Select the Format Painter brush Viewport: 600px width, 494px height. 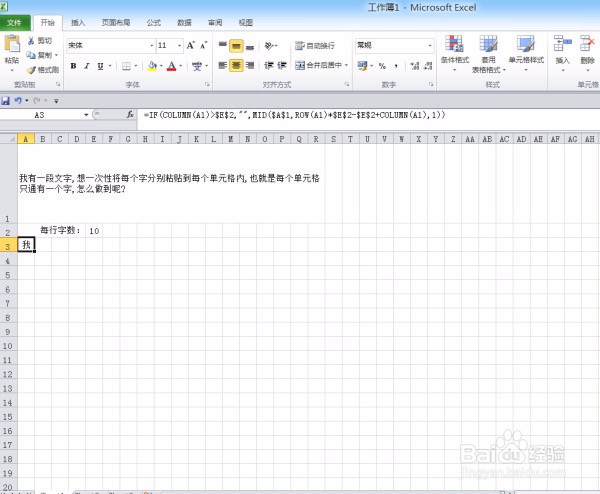pos(31,70)
